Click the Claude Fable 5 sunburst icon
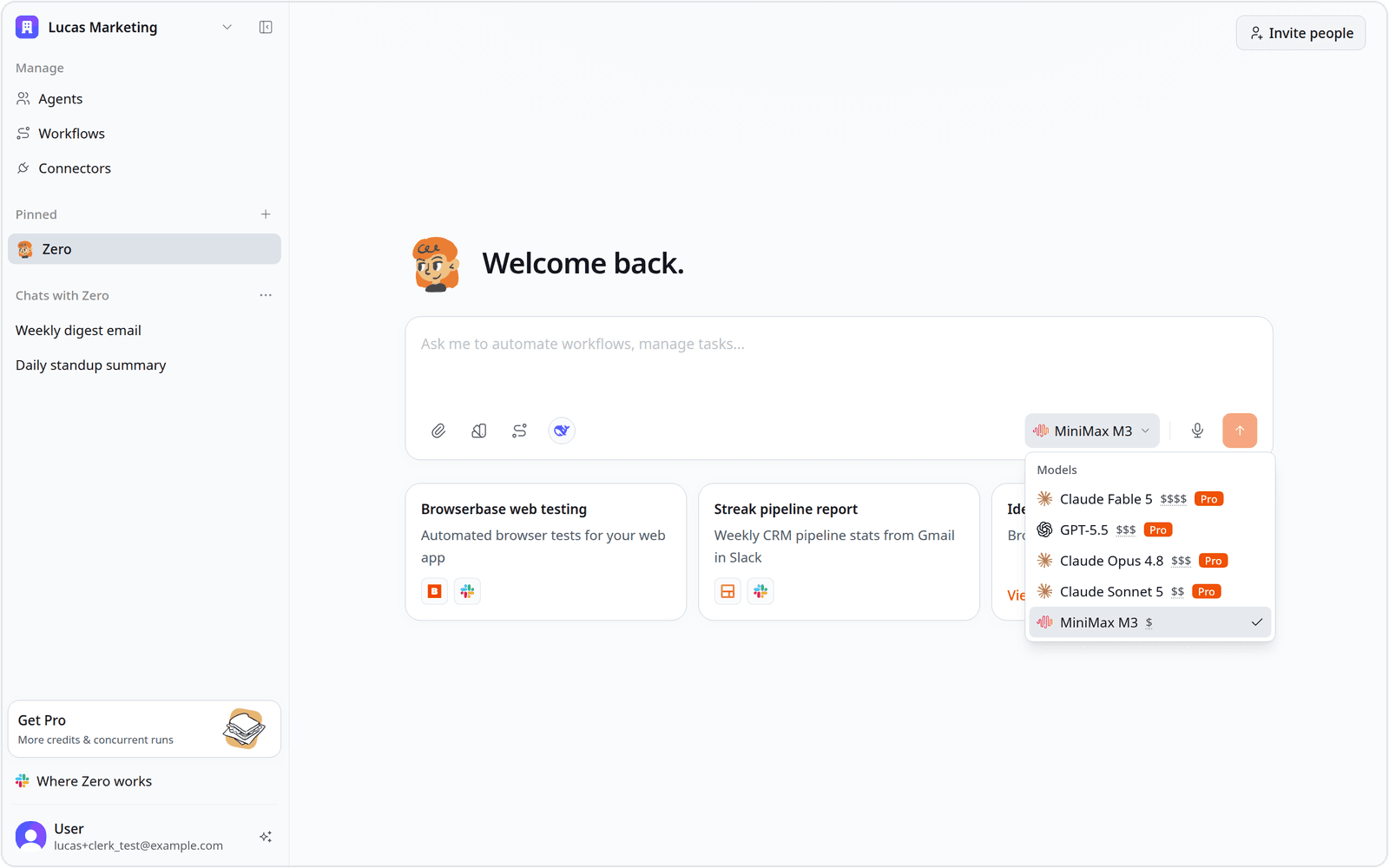 pyautogui.click(x=1045, y=499)
